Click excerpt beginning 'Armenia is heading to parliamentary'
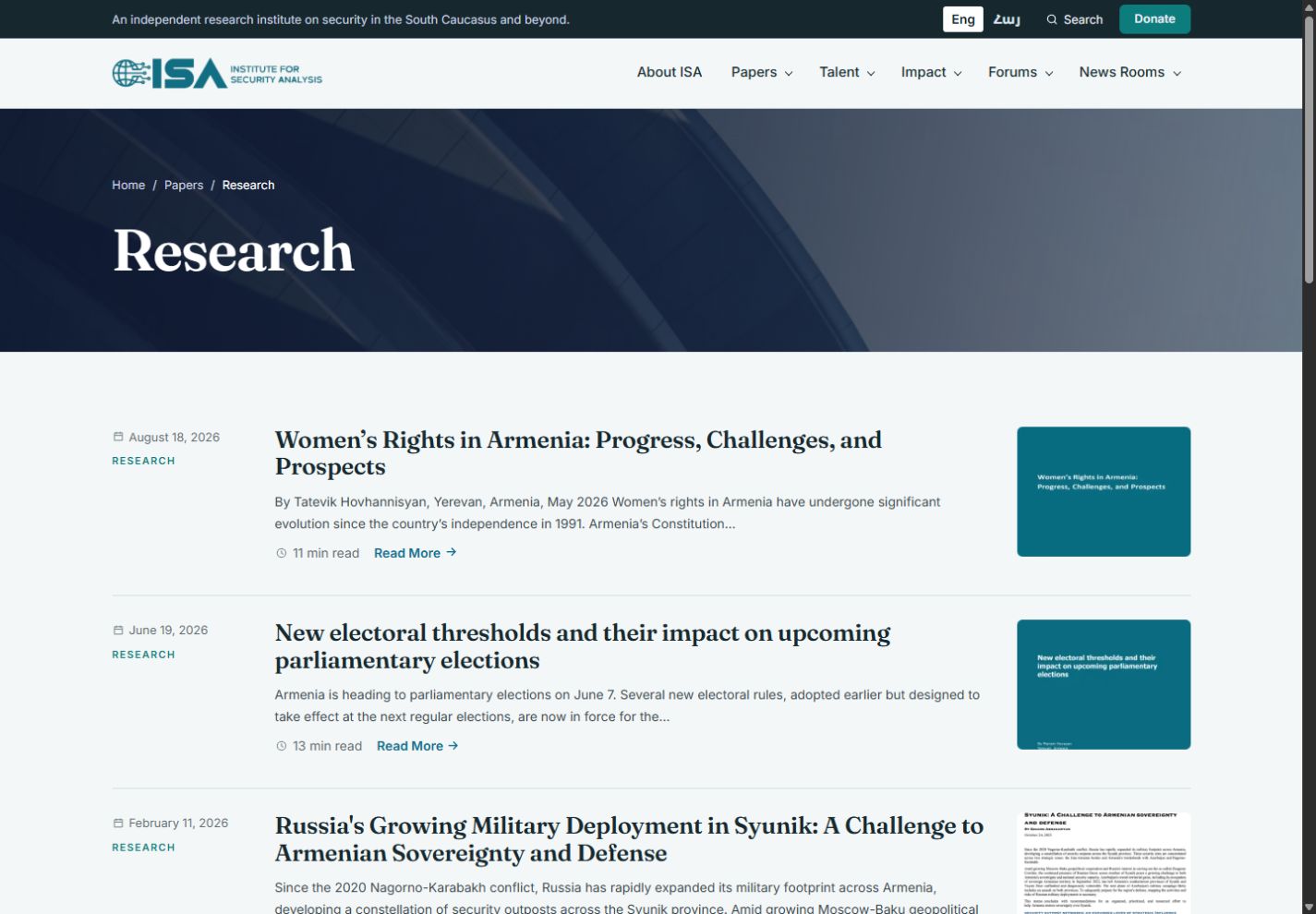This screenshot has height=914, width=1316. [627, 705]
